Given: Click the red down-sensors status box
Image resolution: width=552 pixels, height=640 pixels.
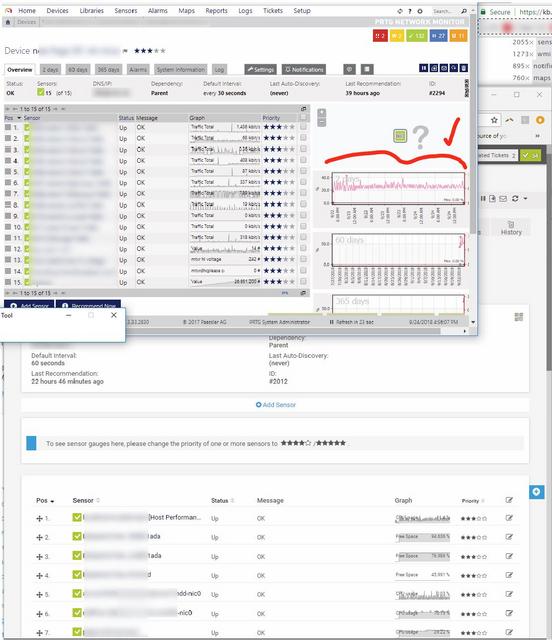Looking at the screenshot, I should 380,36.
